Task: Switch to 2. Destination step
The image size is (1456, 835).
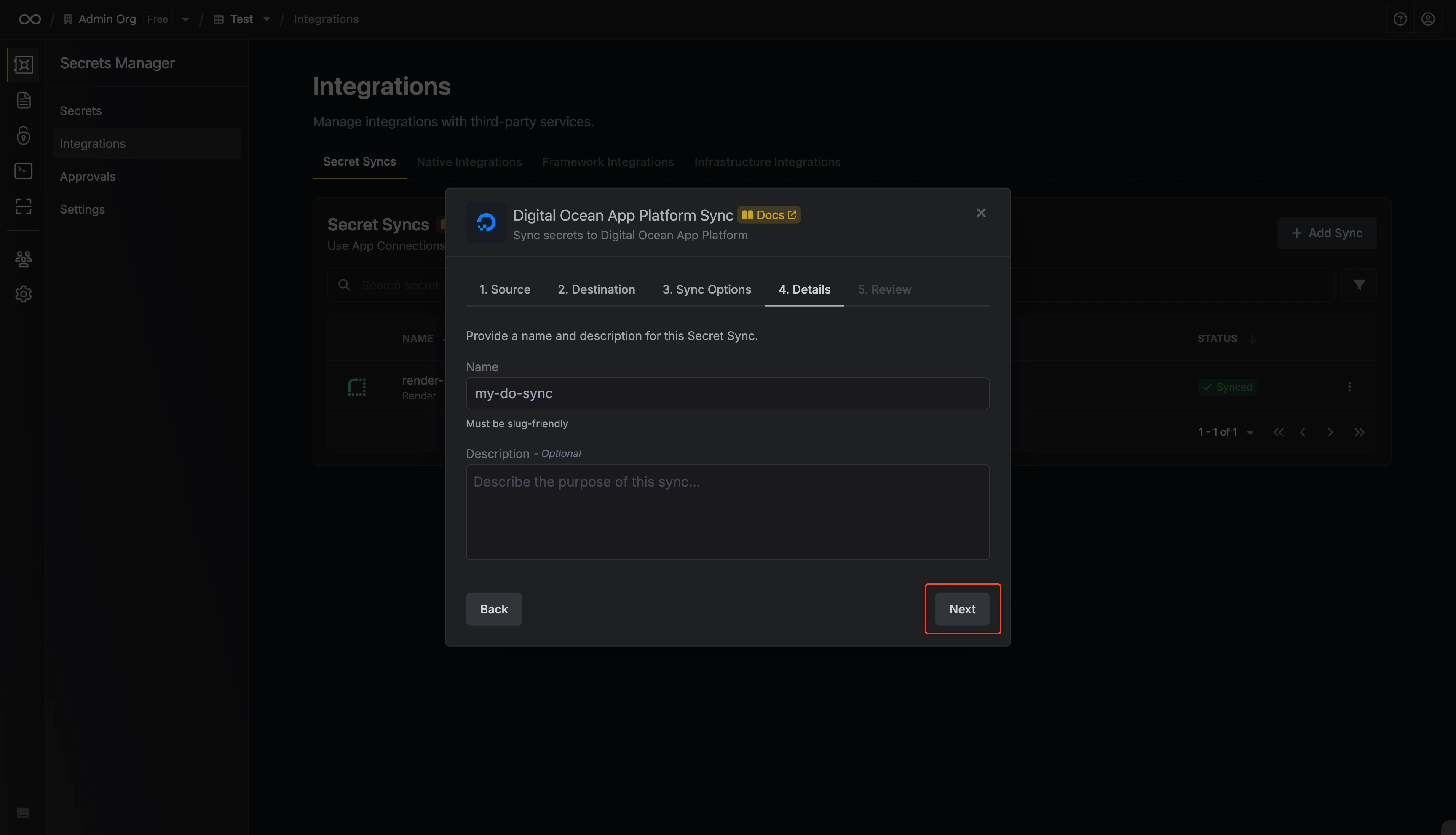Action: click(x=597, y=289)
